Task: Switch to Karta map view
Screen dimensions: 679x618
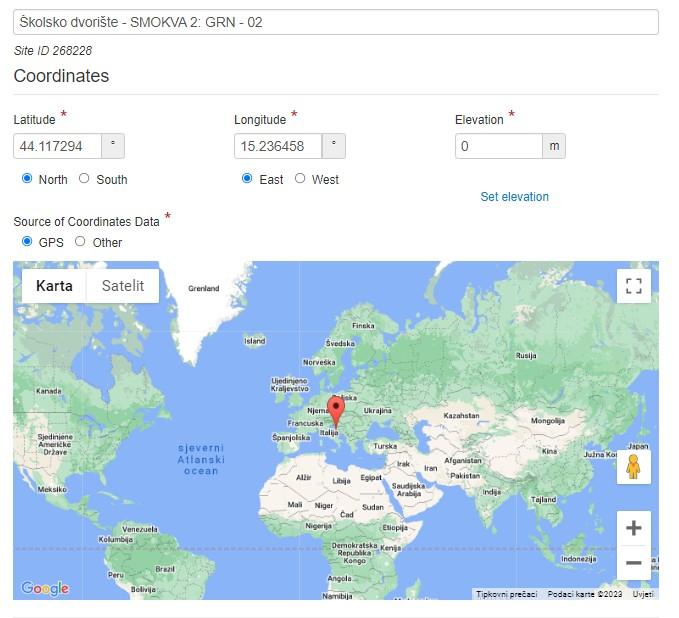Action: click(x=54, y=286)
